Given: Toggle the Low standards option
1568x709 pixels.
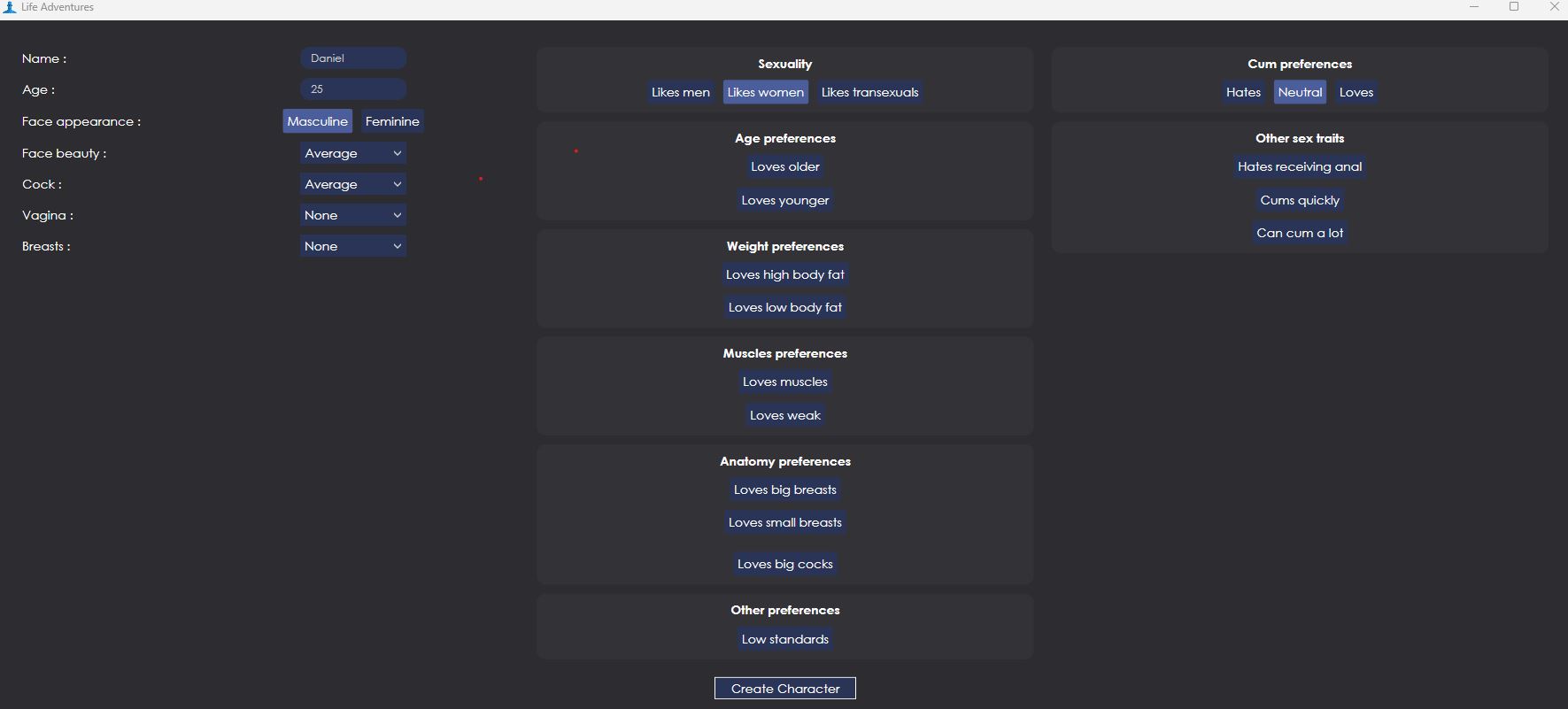Looking at the screenshot, I should tap(784, 639).
